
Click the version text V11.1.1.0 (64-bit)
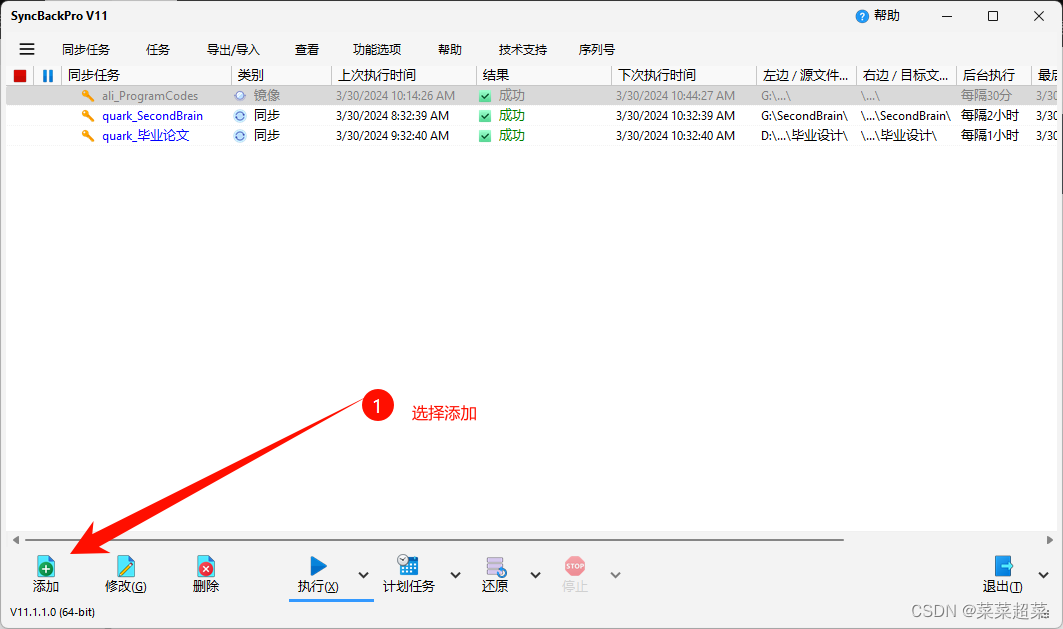[x=52, y=612]
